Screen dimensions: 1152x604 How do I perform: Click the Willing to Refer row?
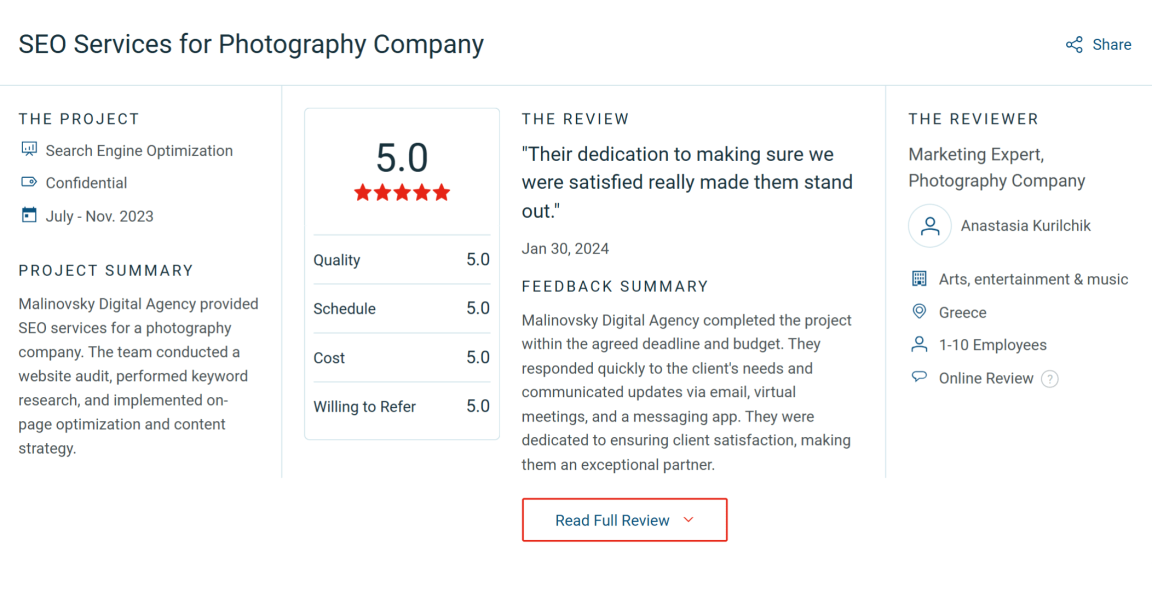401,406
